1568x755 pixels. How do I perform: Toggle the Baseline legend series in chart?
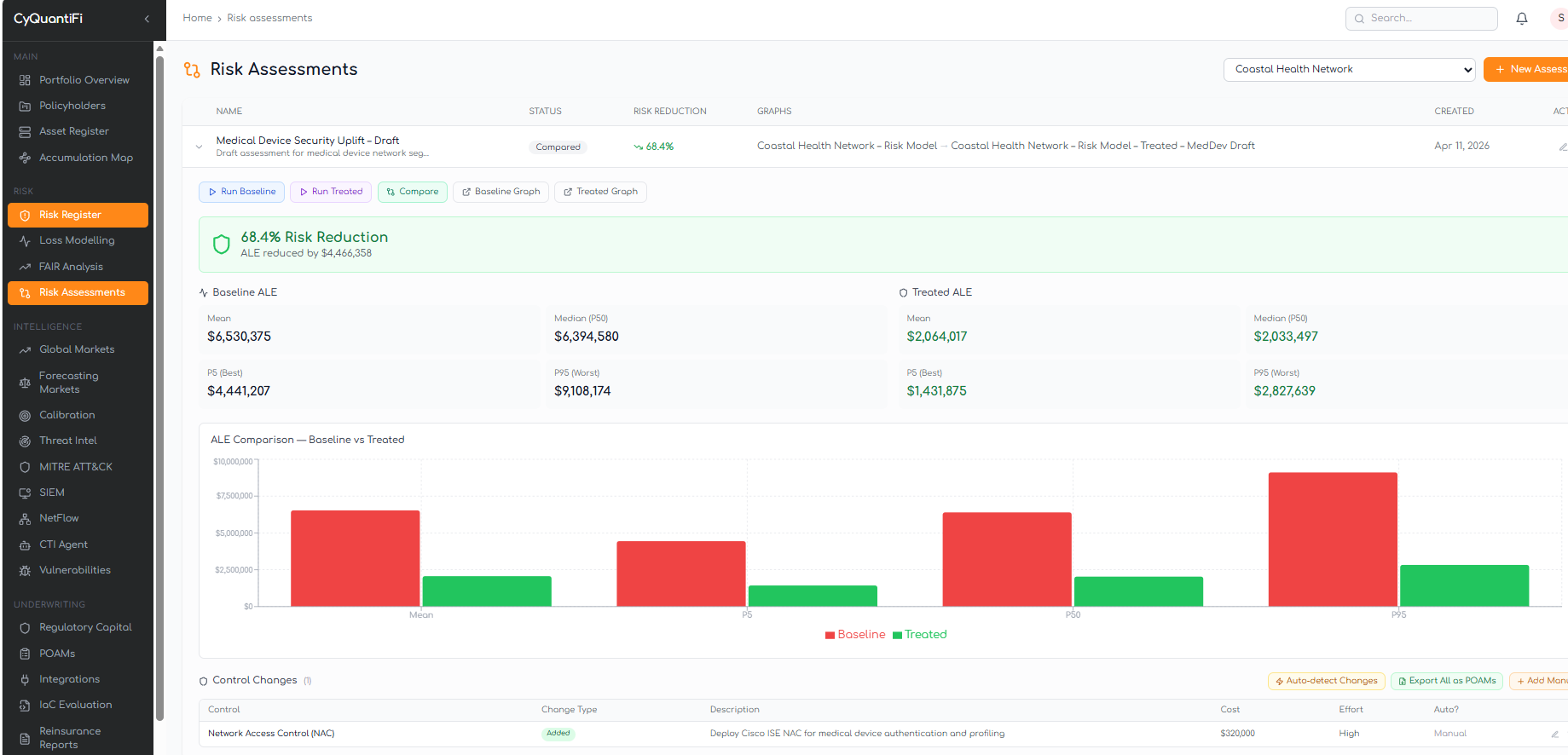[x=855, y=635]
